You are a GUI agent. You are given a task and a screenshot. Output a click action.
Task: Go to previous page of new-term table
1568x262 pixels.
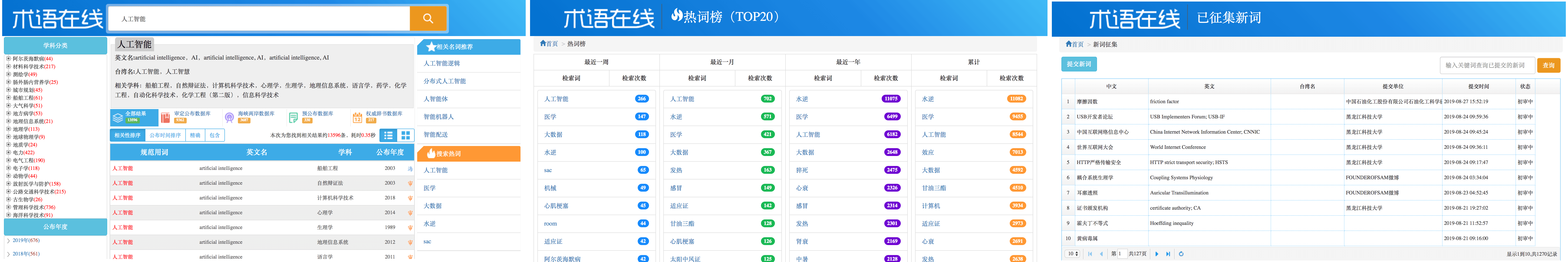1101,254
